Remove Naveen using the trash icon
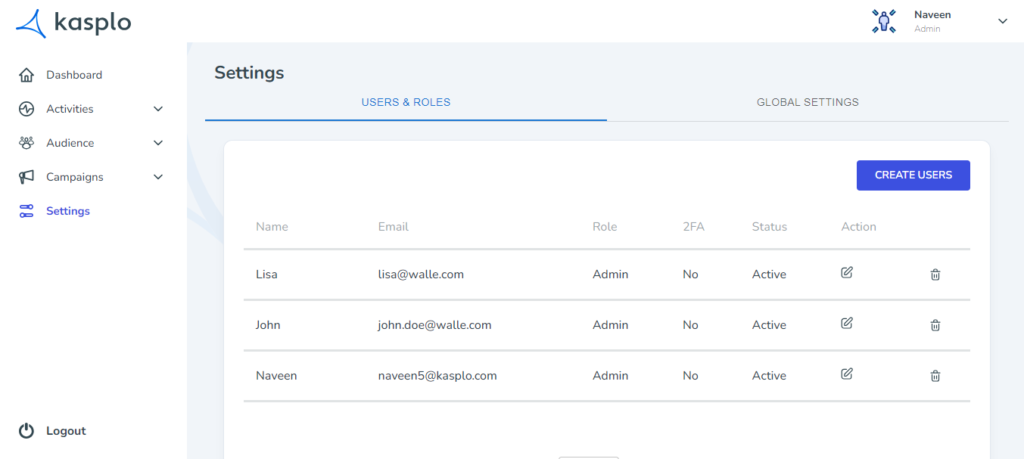This screenshot has width=1024, height=459. pos(935,376)
